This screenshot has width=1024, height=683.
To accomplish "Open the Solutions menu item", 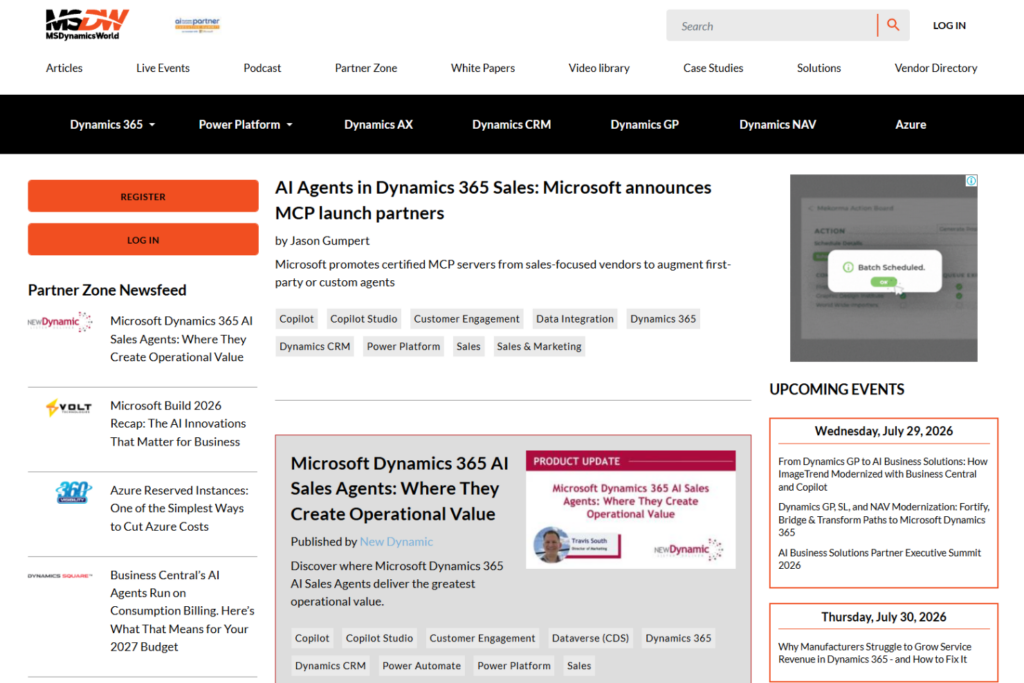I will tap(819, 68).
